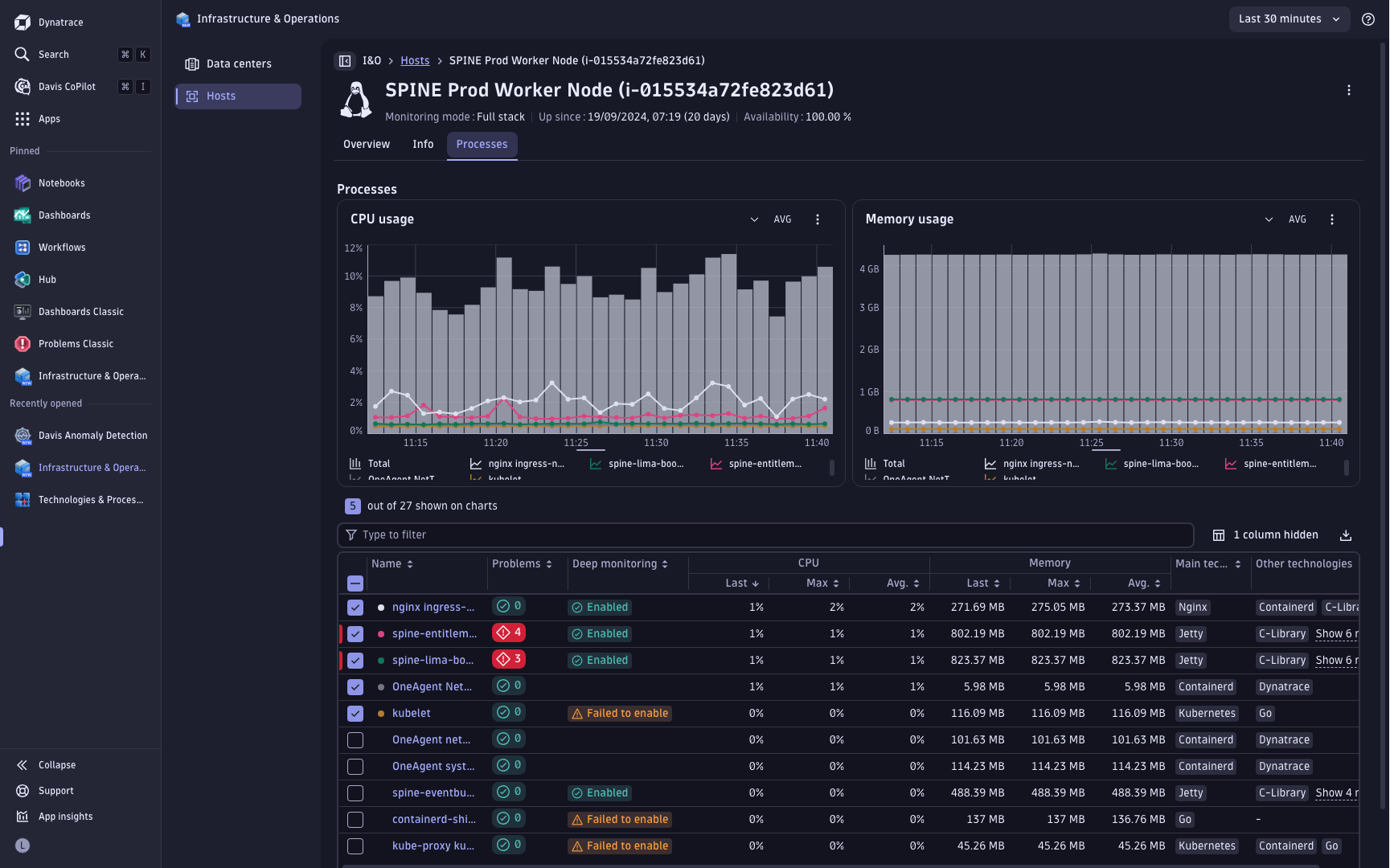The width and height of the screenshot is (1390, 868).
Task: Open Data centers section
Action: pyautogui.click(x=238, y=64)
